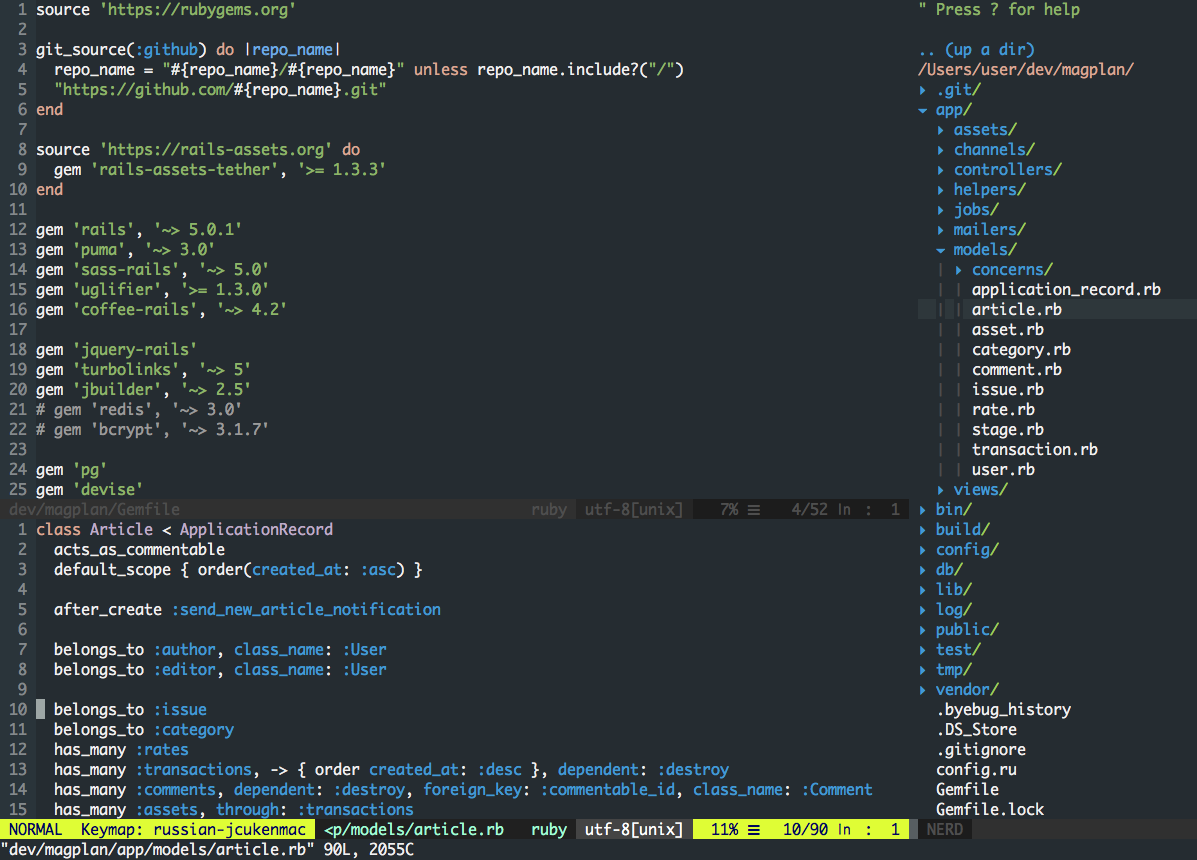Expand the controllers folder
The width and height of the screenshot is (1197, 860).
coord(941,170)
